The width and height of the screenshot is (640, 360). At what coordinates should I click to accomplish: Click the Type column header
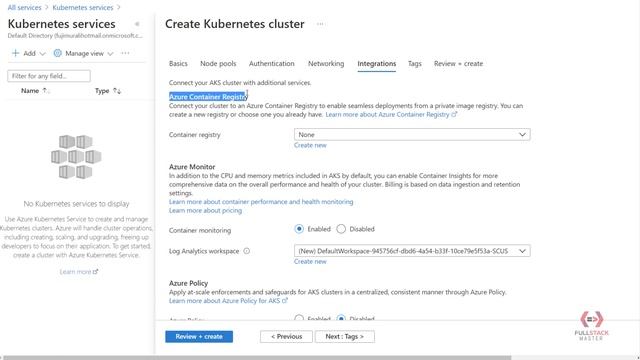click(102, 91)
